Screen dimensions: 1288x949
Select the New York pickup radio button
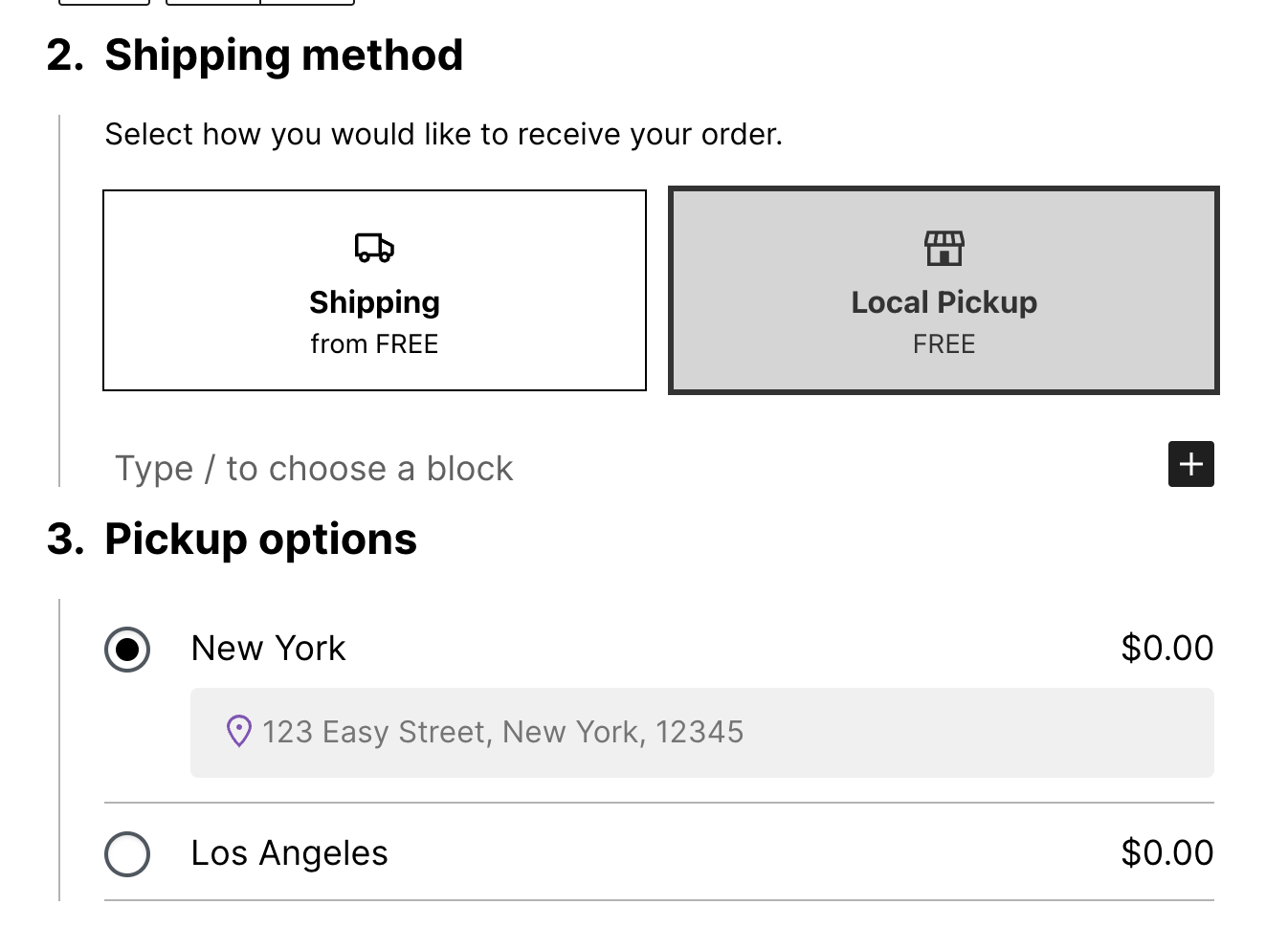[x=126, y=649]
